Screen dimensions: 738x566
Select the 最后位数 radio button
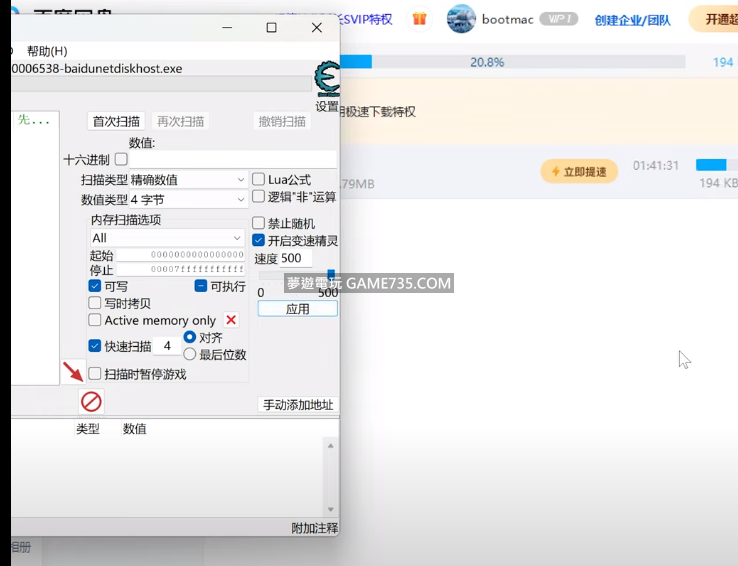tap(190, 354)
